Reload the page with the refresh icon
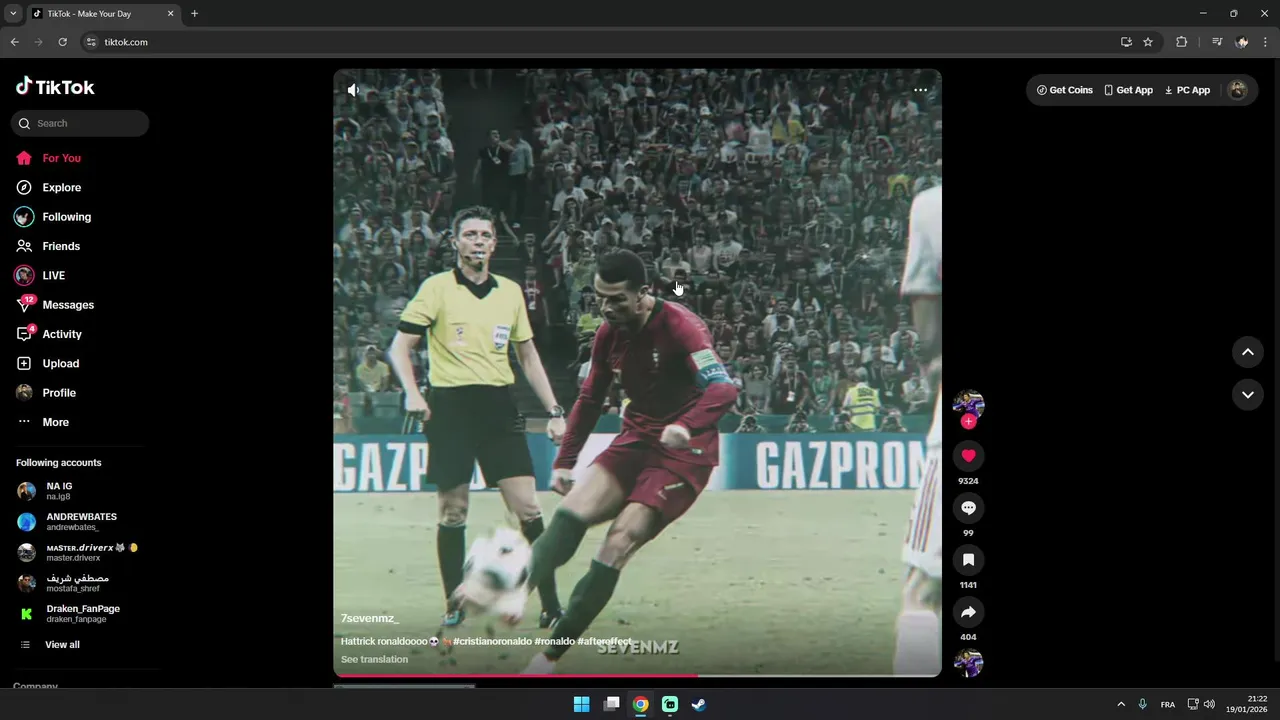The height and width of the screenshot is (720, 1280). pyautogui.click(x=62, y=42)
